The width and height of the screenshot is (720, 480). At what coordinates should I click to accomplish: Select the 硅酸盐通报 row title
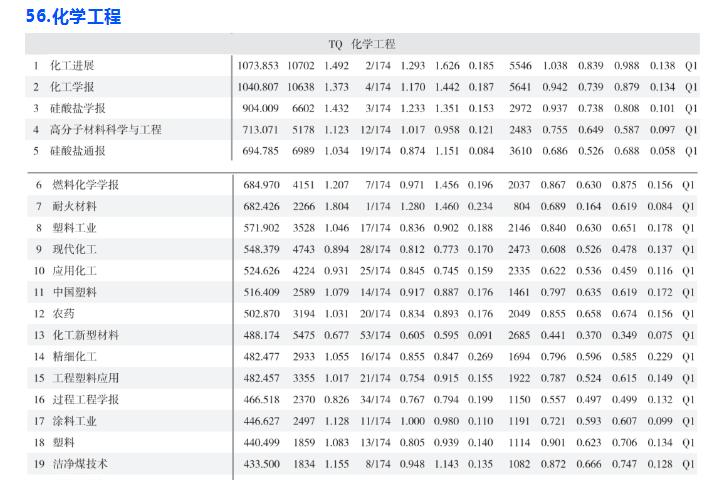tap(78, 150)
